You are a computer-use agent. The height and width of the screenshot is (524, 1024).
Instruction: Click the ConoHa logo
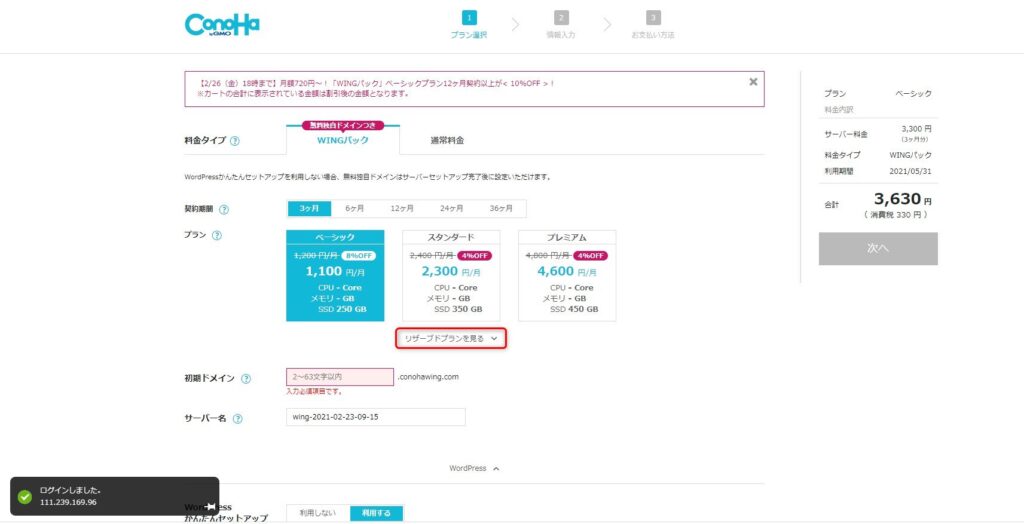coord(222,25)
